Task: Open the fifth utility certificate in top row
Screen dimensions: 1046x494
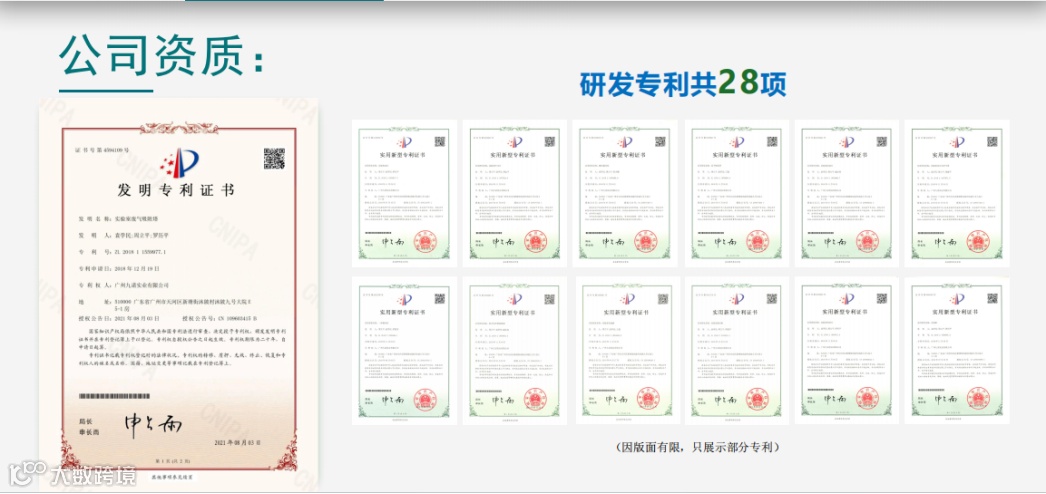Action: pos(847,193)
